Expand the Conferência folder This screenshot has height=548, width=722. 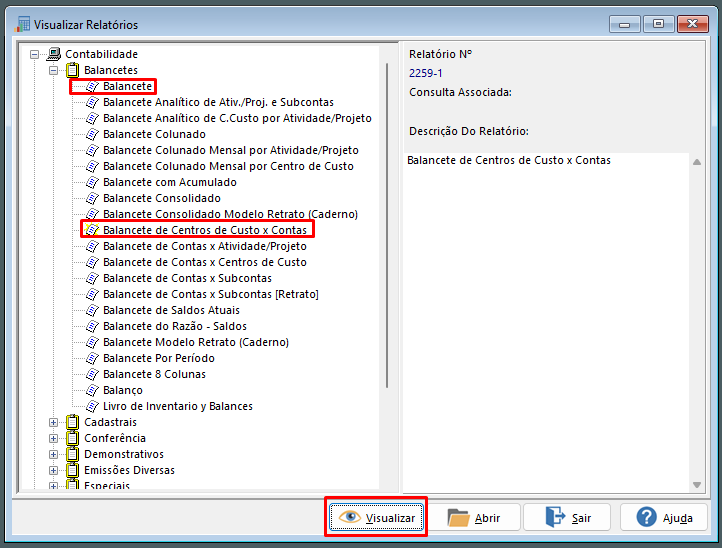coord(53,438)
